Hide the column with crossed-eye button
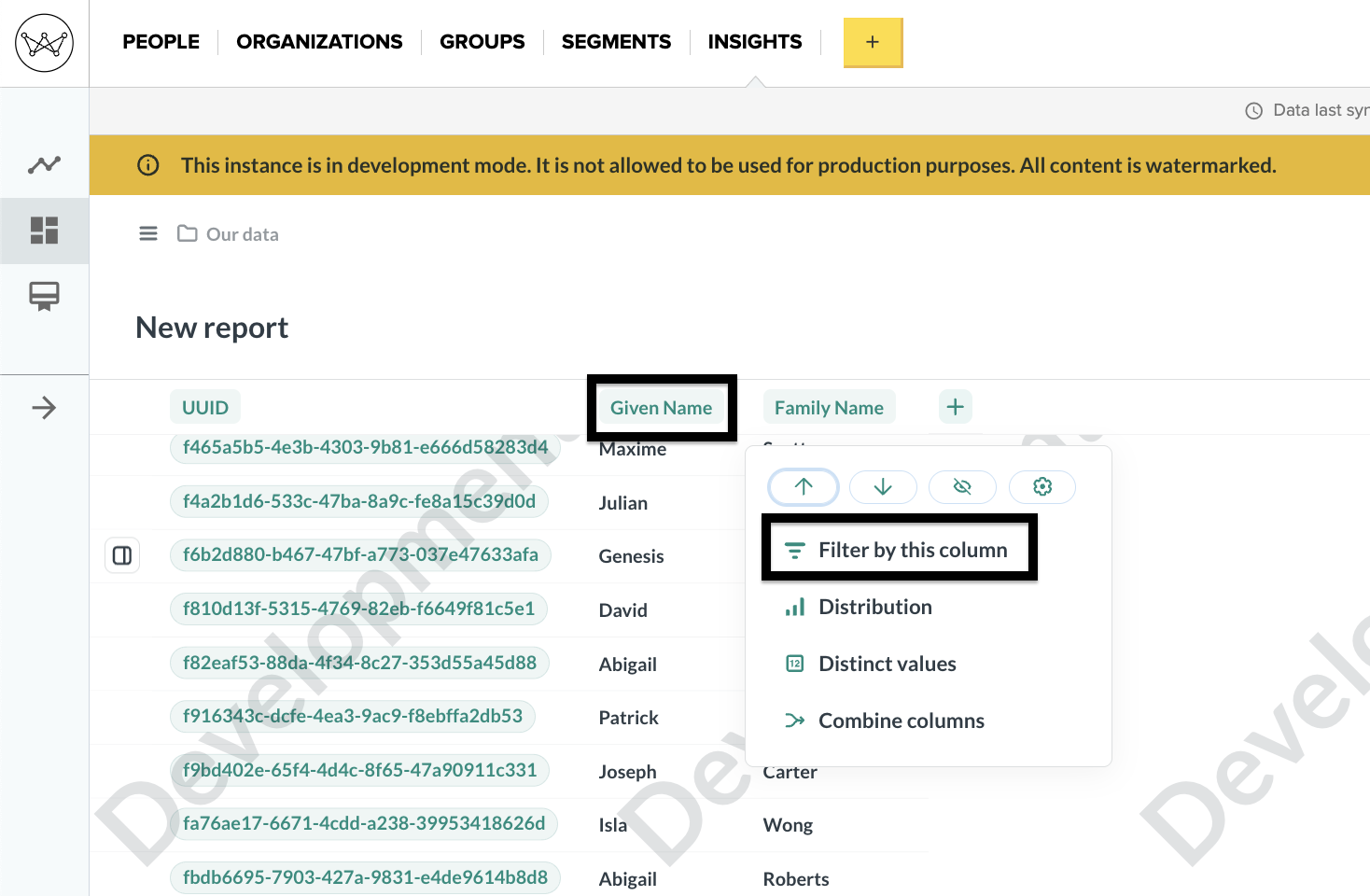1370x896 pixels. 962,486
